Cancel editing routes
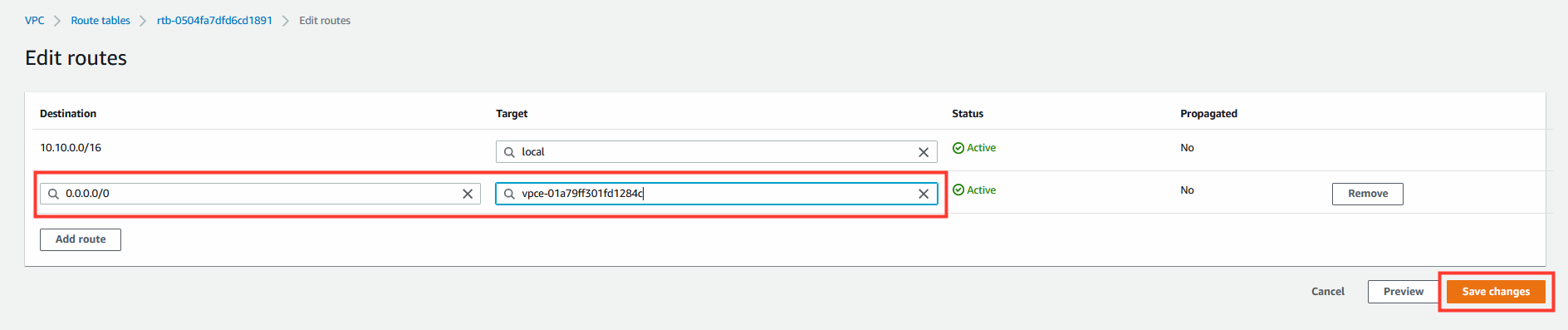 tap(1328, 292)
